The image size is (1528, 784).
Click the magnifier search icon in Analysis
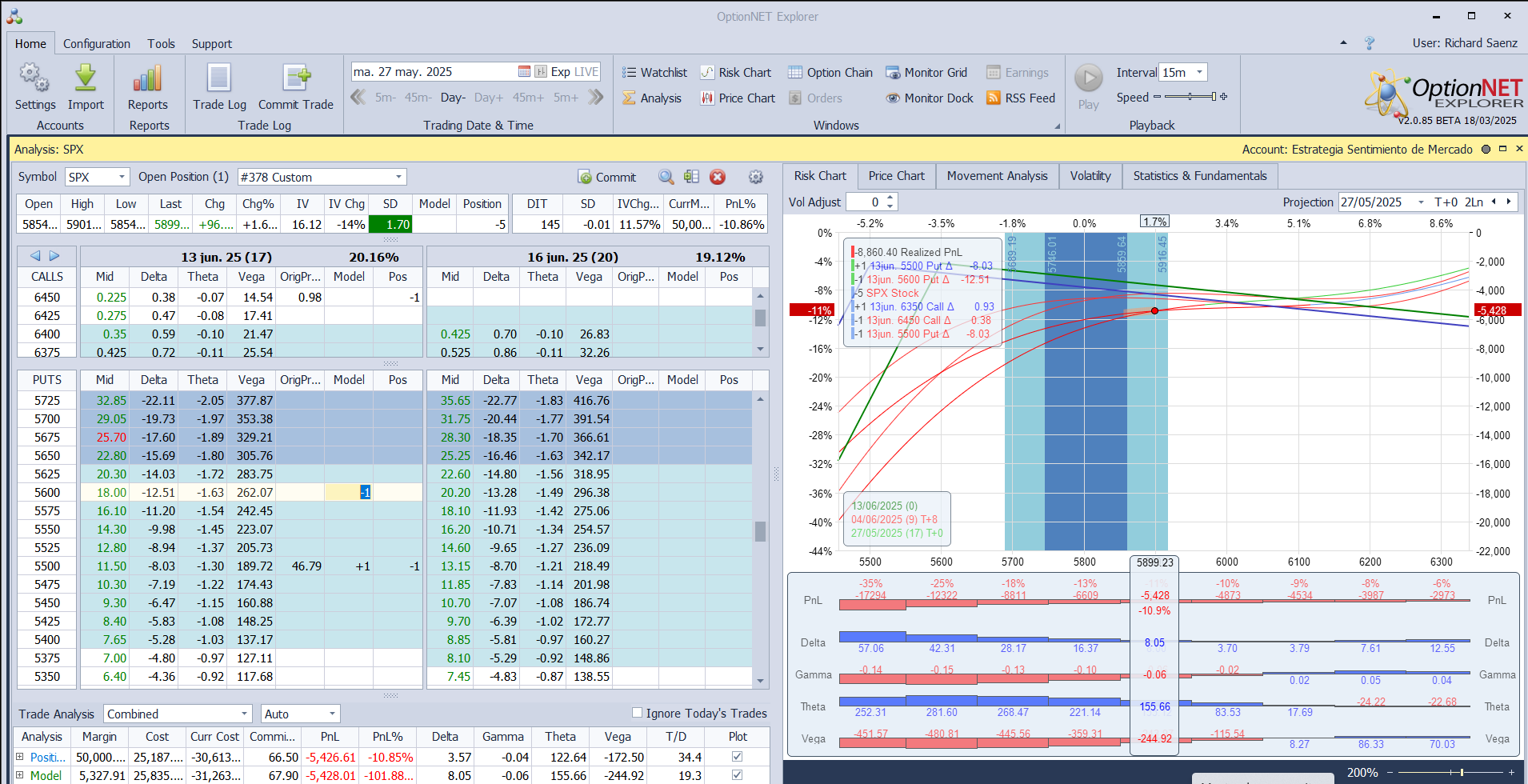(666, 178)
